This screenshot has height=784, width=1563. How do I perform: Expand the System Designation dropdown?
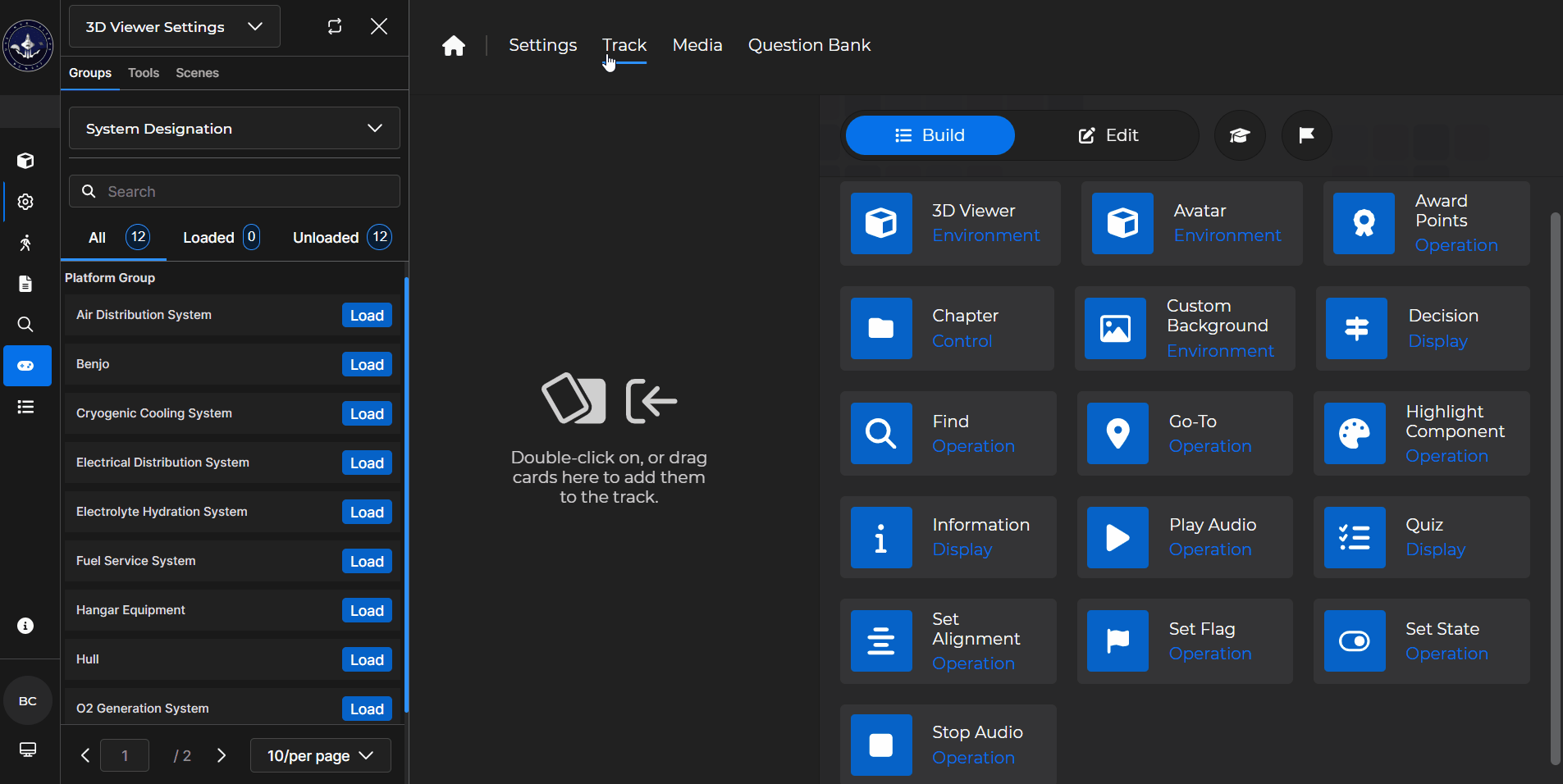point(235,128)
